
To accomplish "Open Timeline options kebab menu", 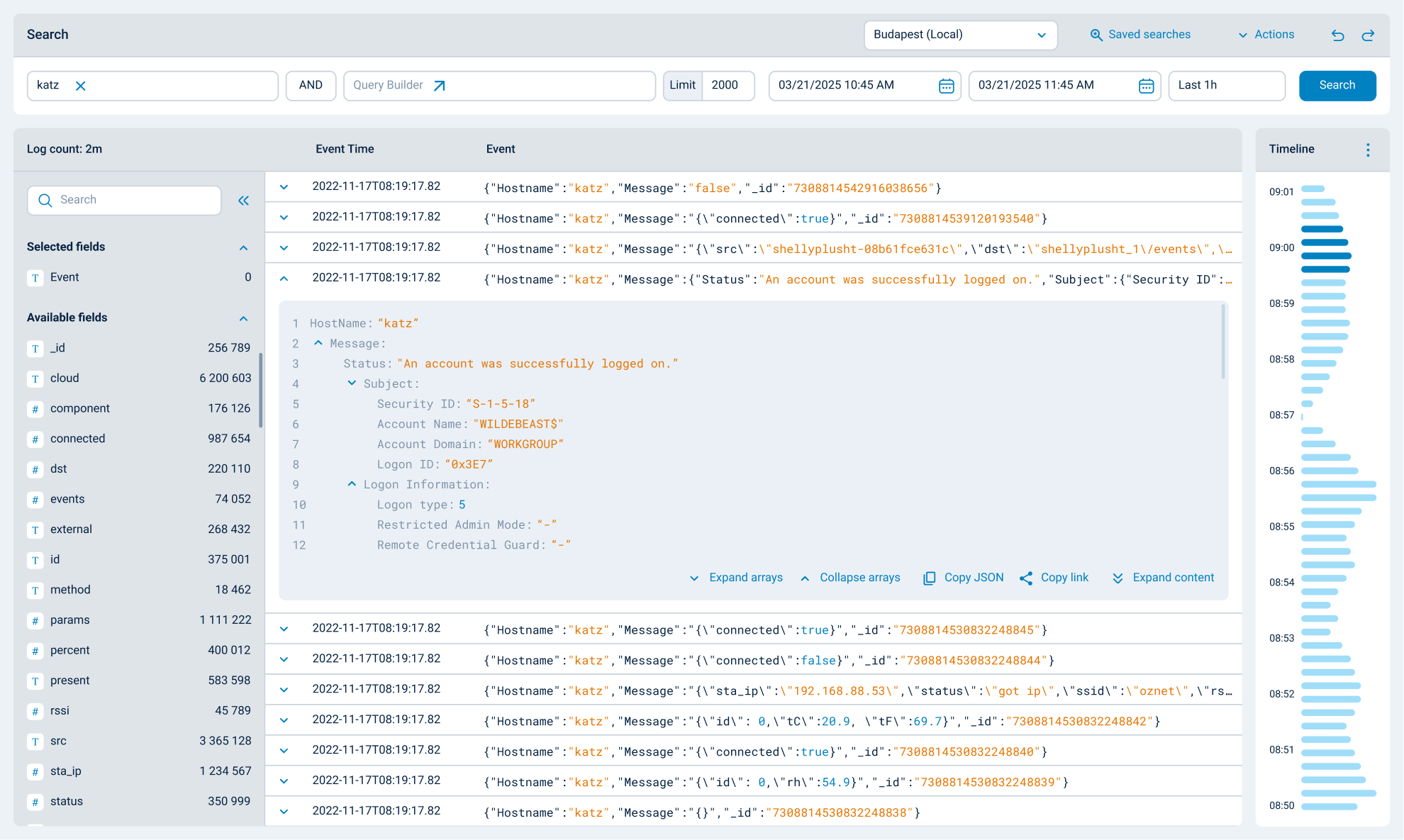I will tap(1368, 150).
